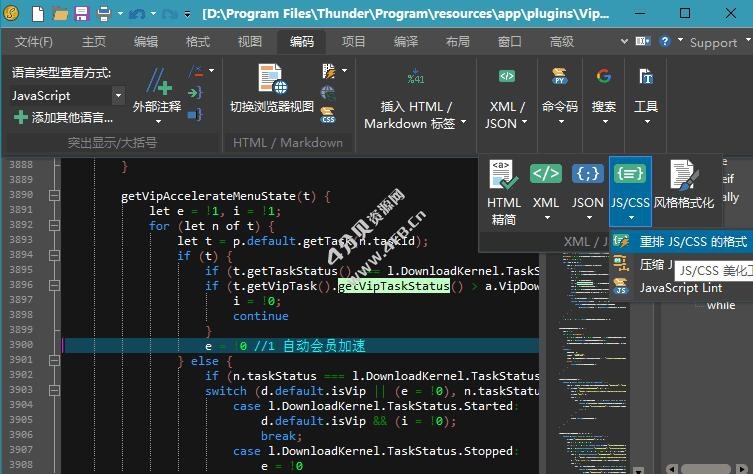
Task: Switch to the 窗口 ribbon tab
Action: (510, 42)
